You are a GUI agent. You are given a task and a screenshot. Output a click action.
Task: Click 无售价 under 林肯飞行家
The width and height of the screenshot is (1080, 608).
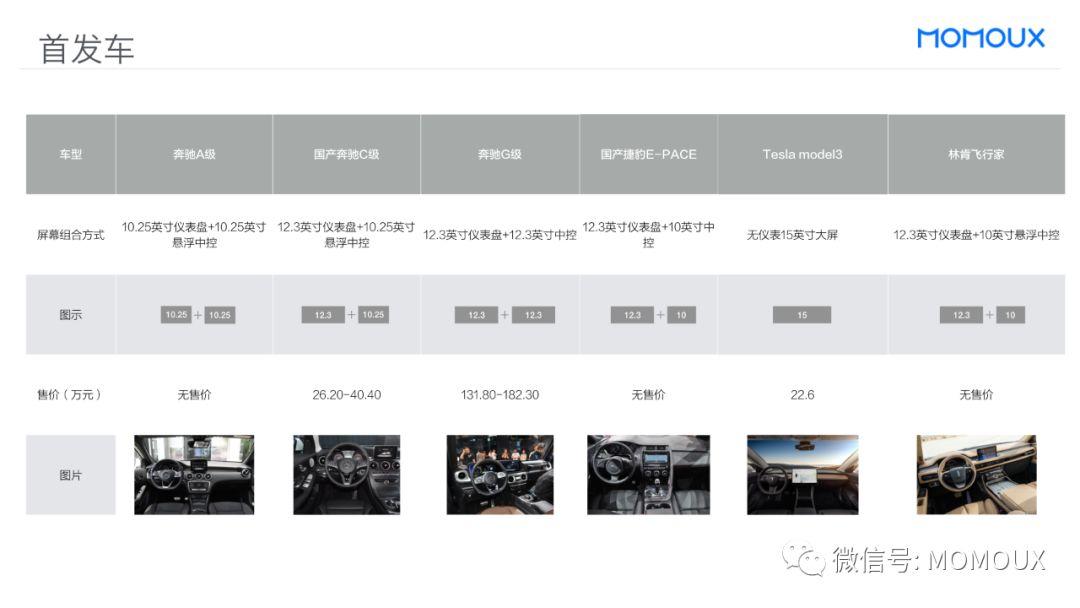(x=976, y=395)
